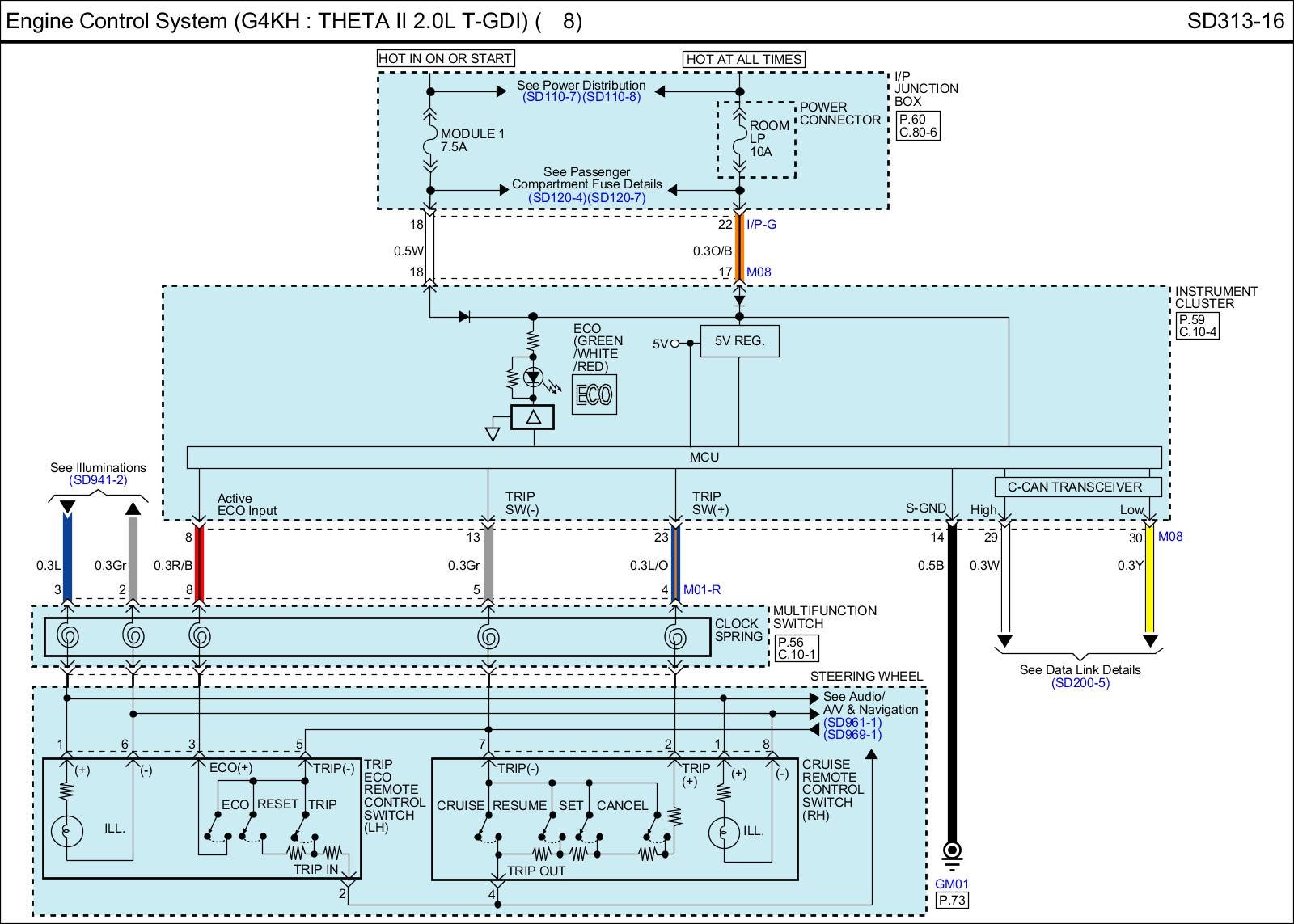Select the ROOM LP 10A fuse symbol
This screenshot has width=1294, height=924.
(x=739, y=138)
